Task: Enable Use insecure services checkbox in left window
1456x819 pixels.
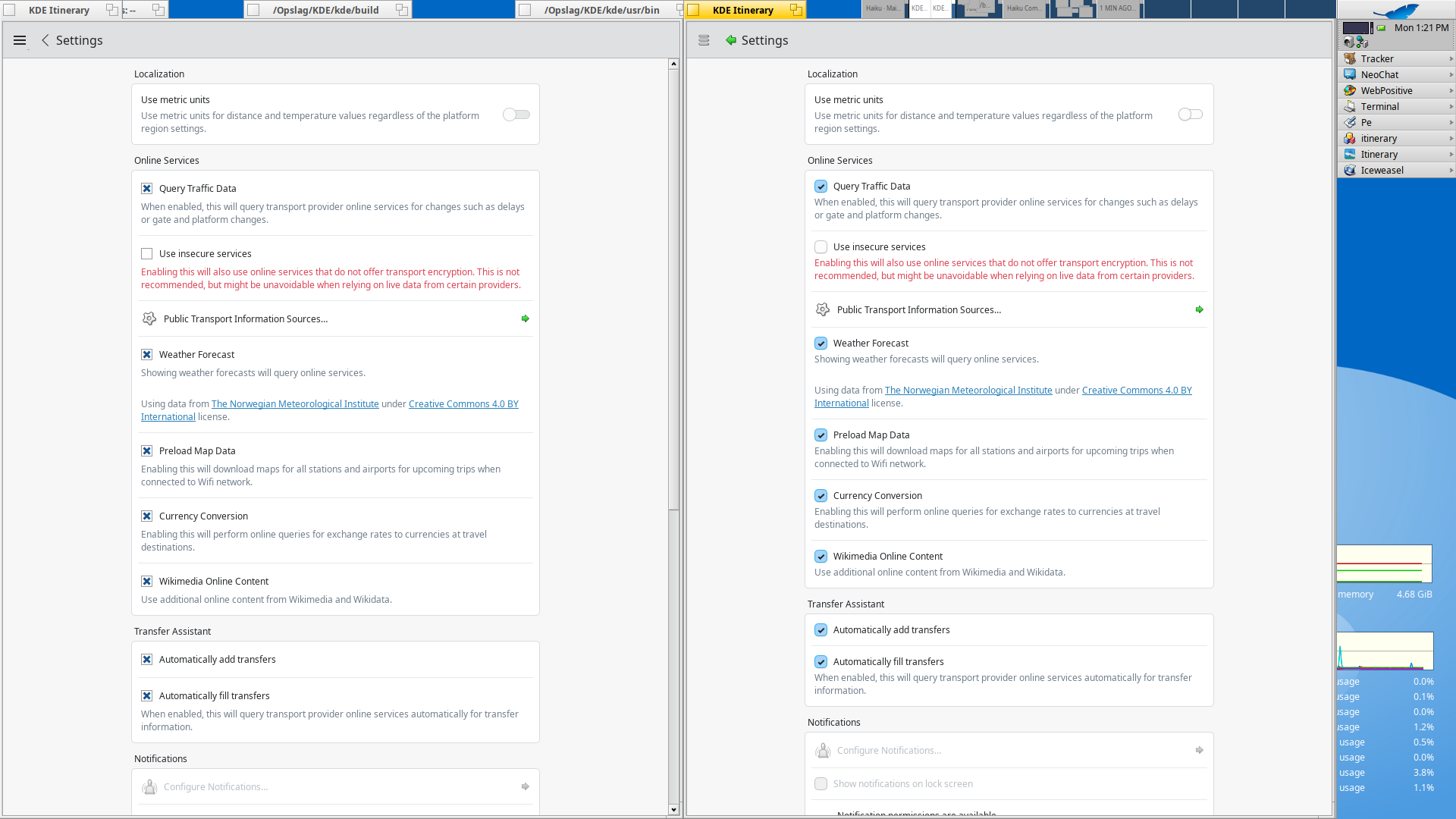Action: pos(147,254)
